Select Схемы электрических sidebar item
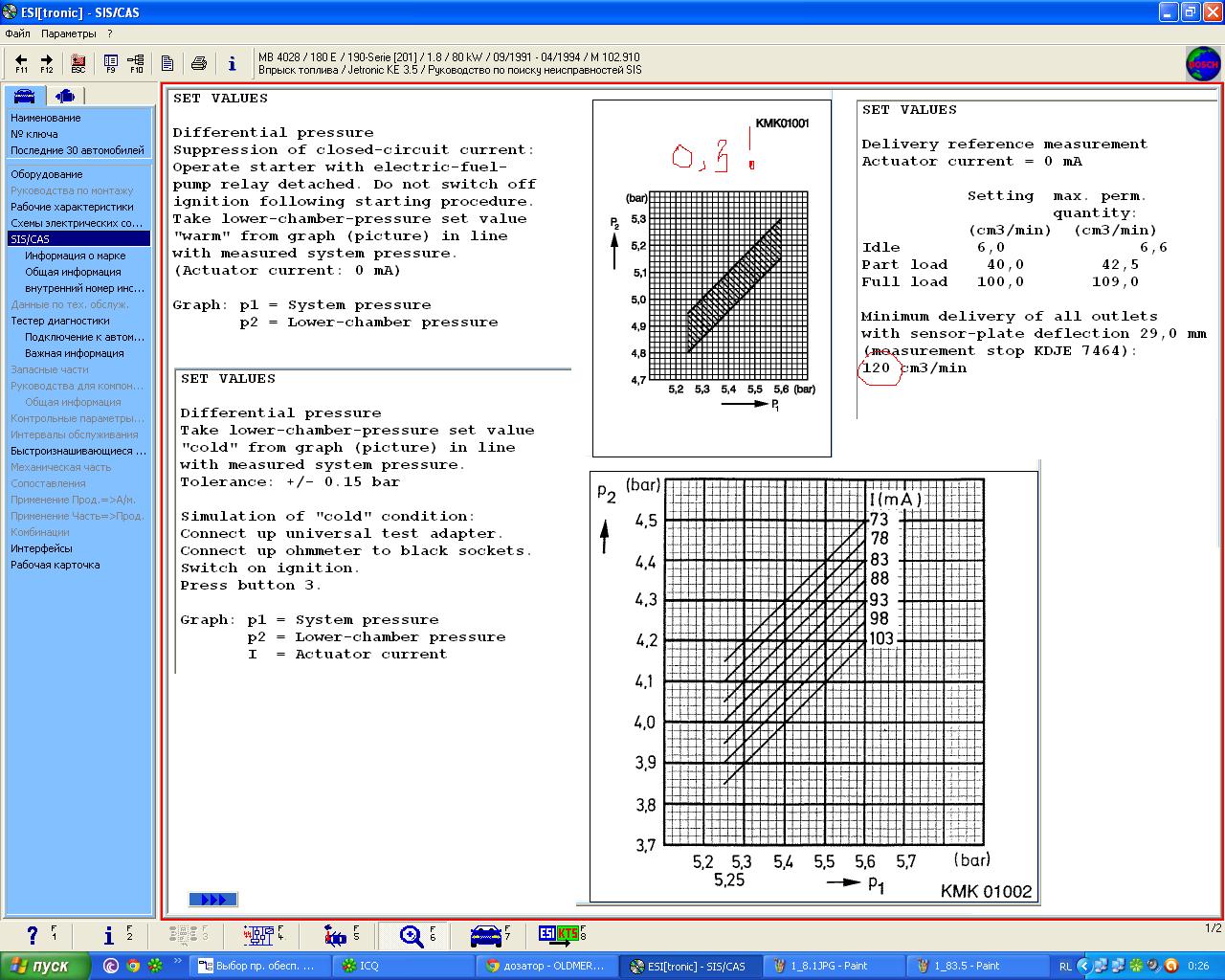The height and width of the screenshot is (980, 1225). tap(77, 223)
